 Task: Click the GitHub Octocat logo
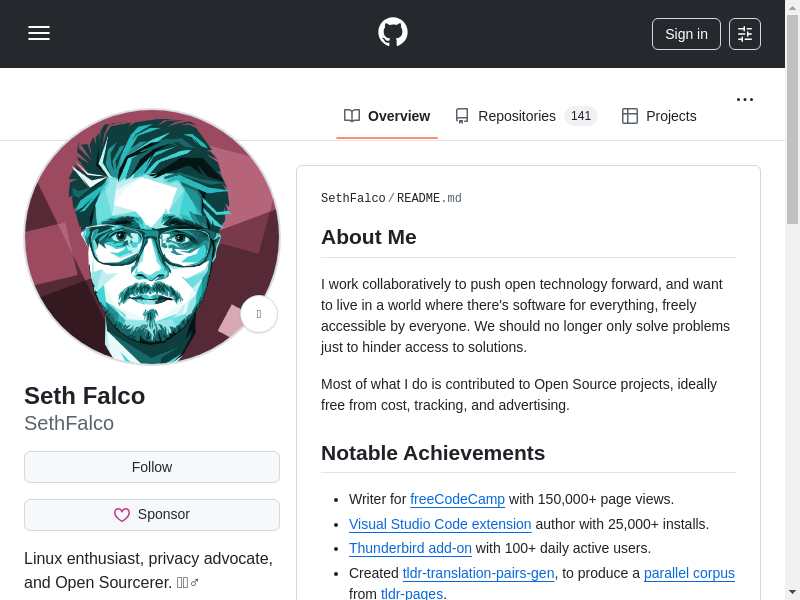(x=392, y=32)
